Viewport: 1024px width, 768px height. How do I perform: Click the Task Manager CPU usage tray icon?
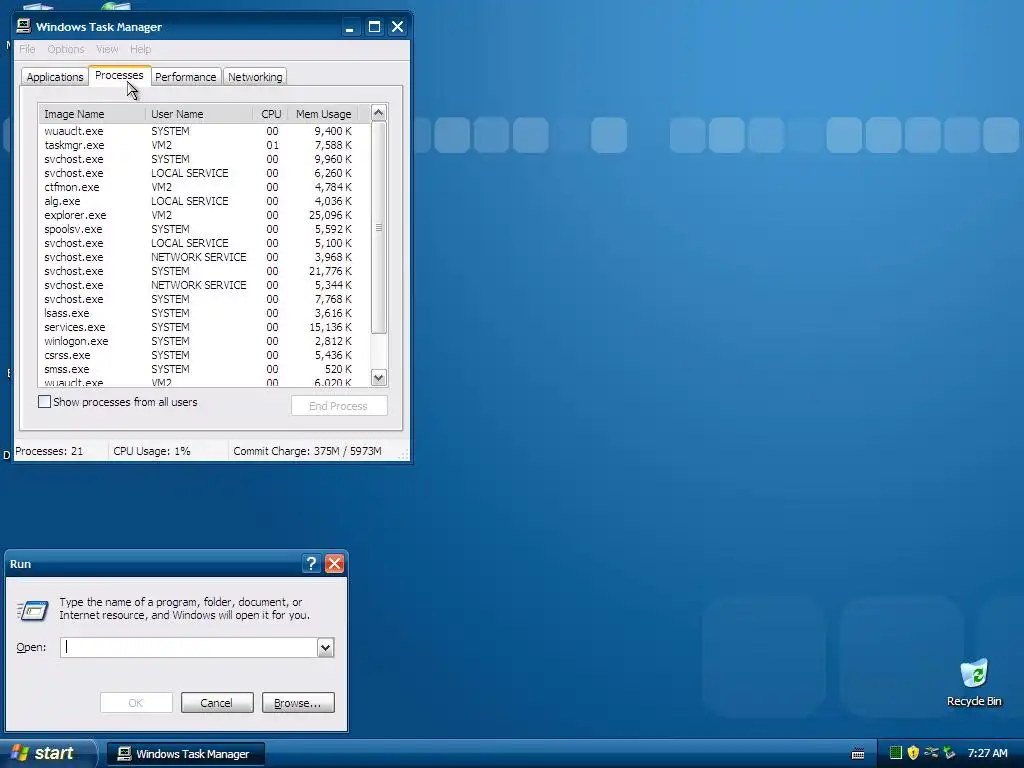895,753
